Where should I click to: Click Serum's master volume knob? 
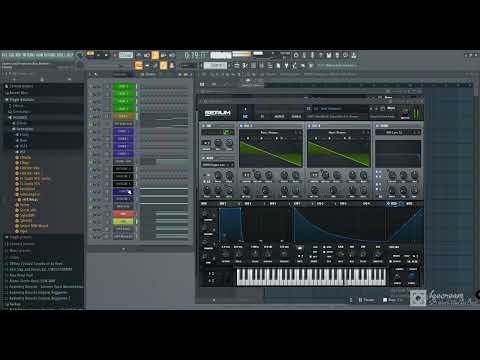tap(405, 112)
